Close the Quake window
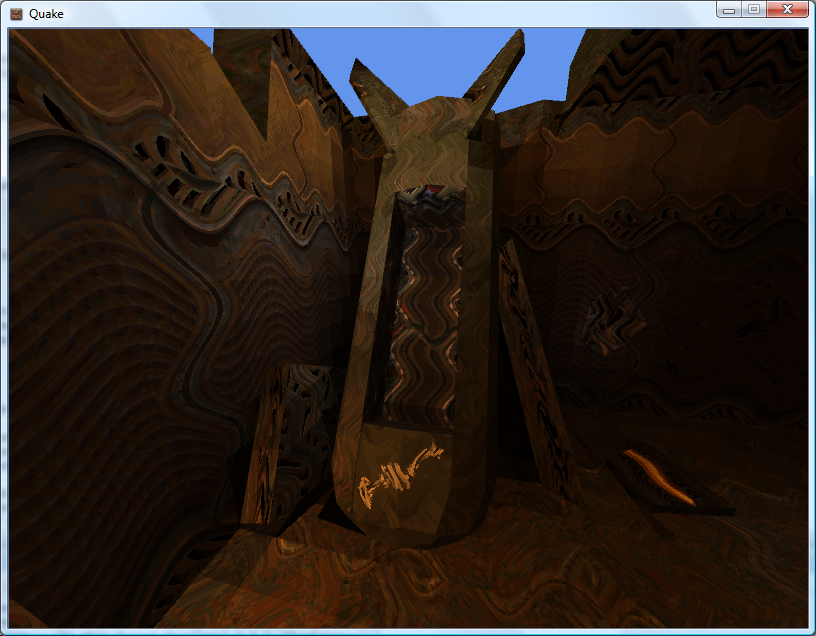Screen dimensions: 816x636 (x=787, y=9)
